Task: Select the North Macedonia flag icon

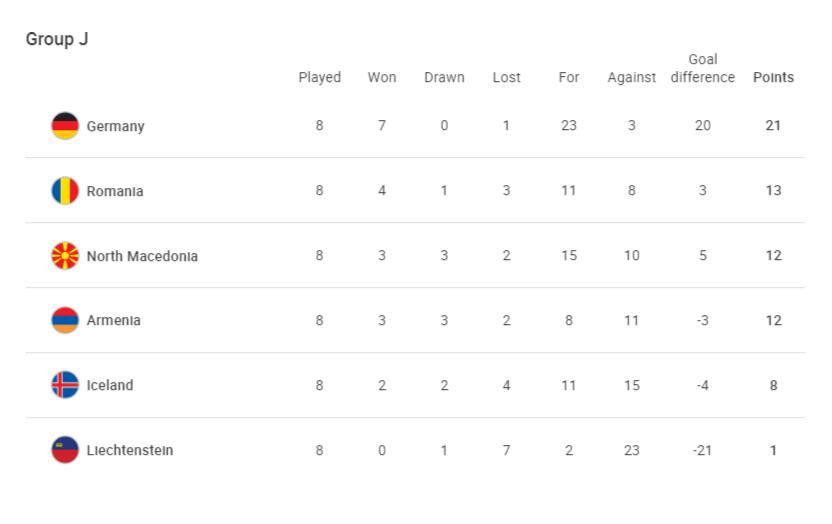Action: 65,256
